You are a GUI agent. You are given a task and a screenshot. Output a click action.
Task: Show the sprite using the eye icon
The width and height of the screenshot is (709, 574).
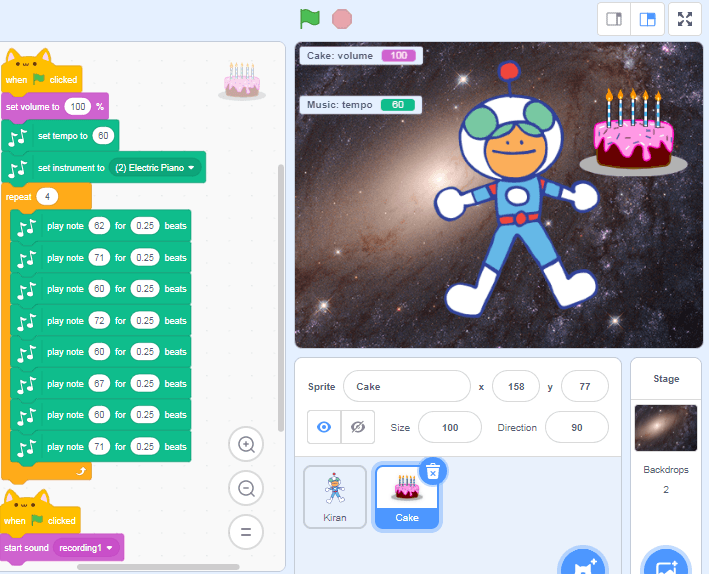point(324,427)
